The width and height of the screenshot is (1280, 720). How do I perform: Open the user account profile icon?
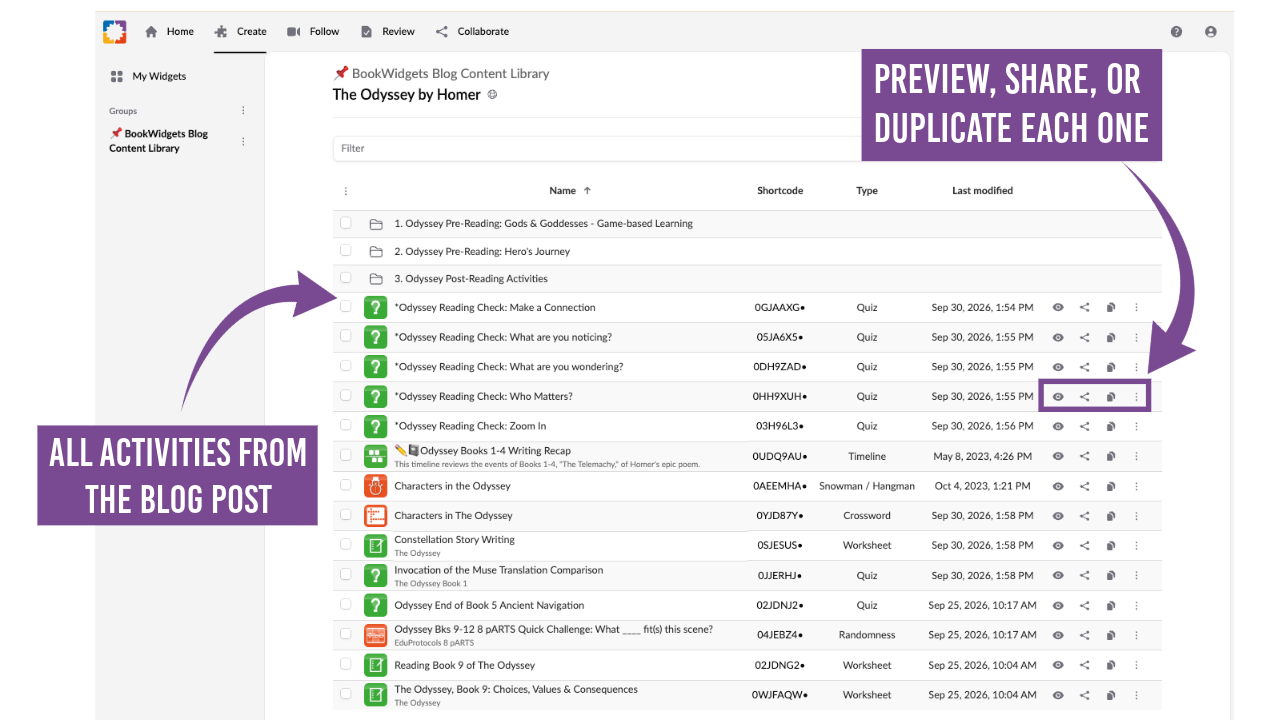1211,32
